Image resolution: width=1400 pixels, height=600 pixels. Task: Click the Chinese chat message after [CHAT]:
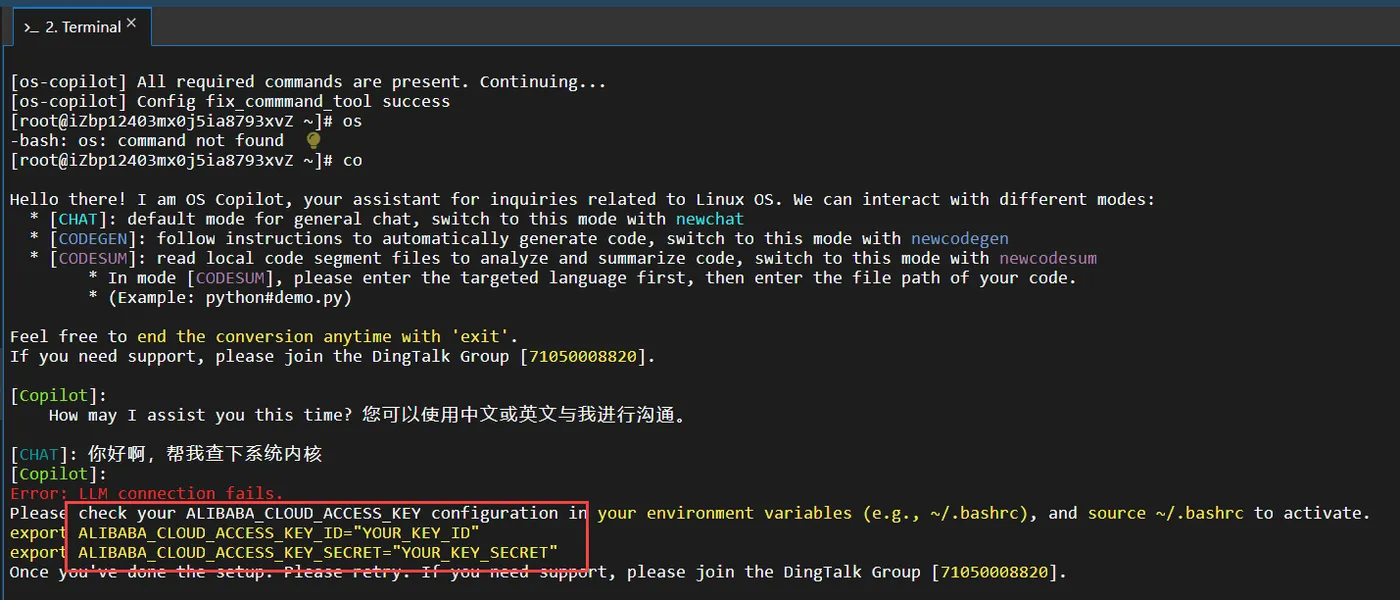point(205,454)
